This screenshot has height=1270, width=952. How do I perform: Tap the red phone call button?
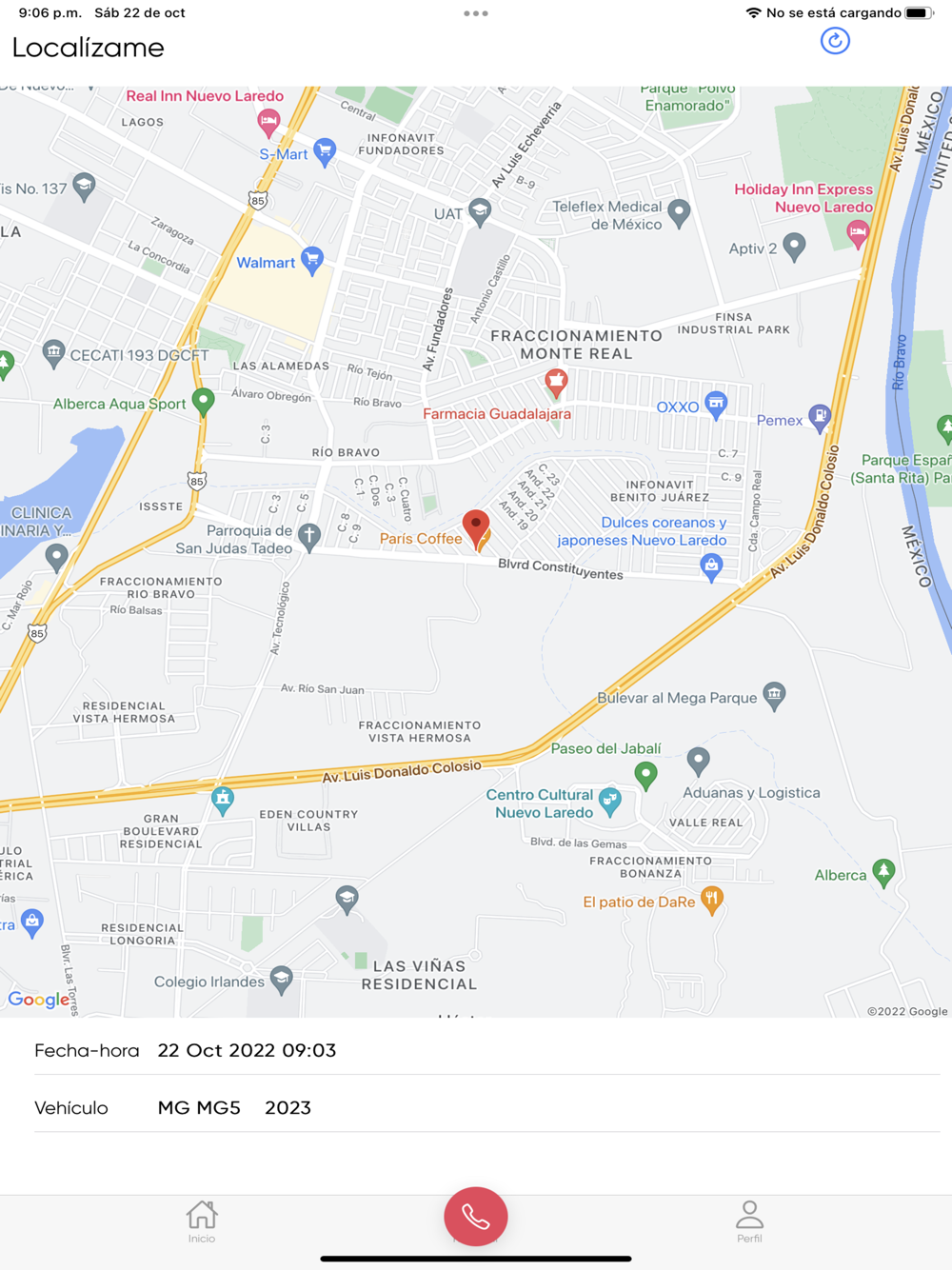click(476, 1217)
